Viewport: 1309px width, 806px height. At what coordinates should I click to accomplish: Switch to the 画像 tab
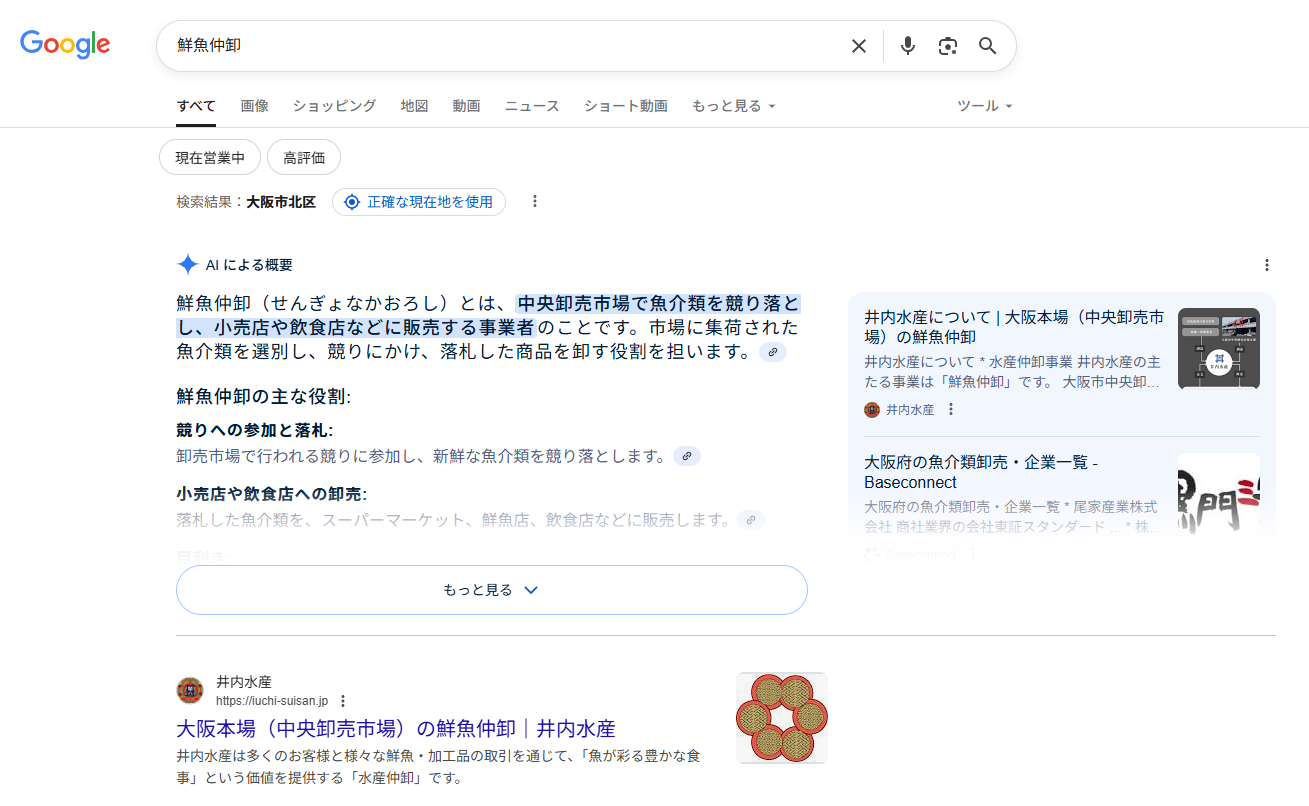click(x=254, y=106)
